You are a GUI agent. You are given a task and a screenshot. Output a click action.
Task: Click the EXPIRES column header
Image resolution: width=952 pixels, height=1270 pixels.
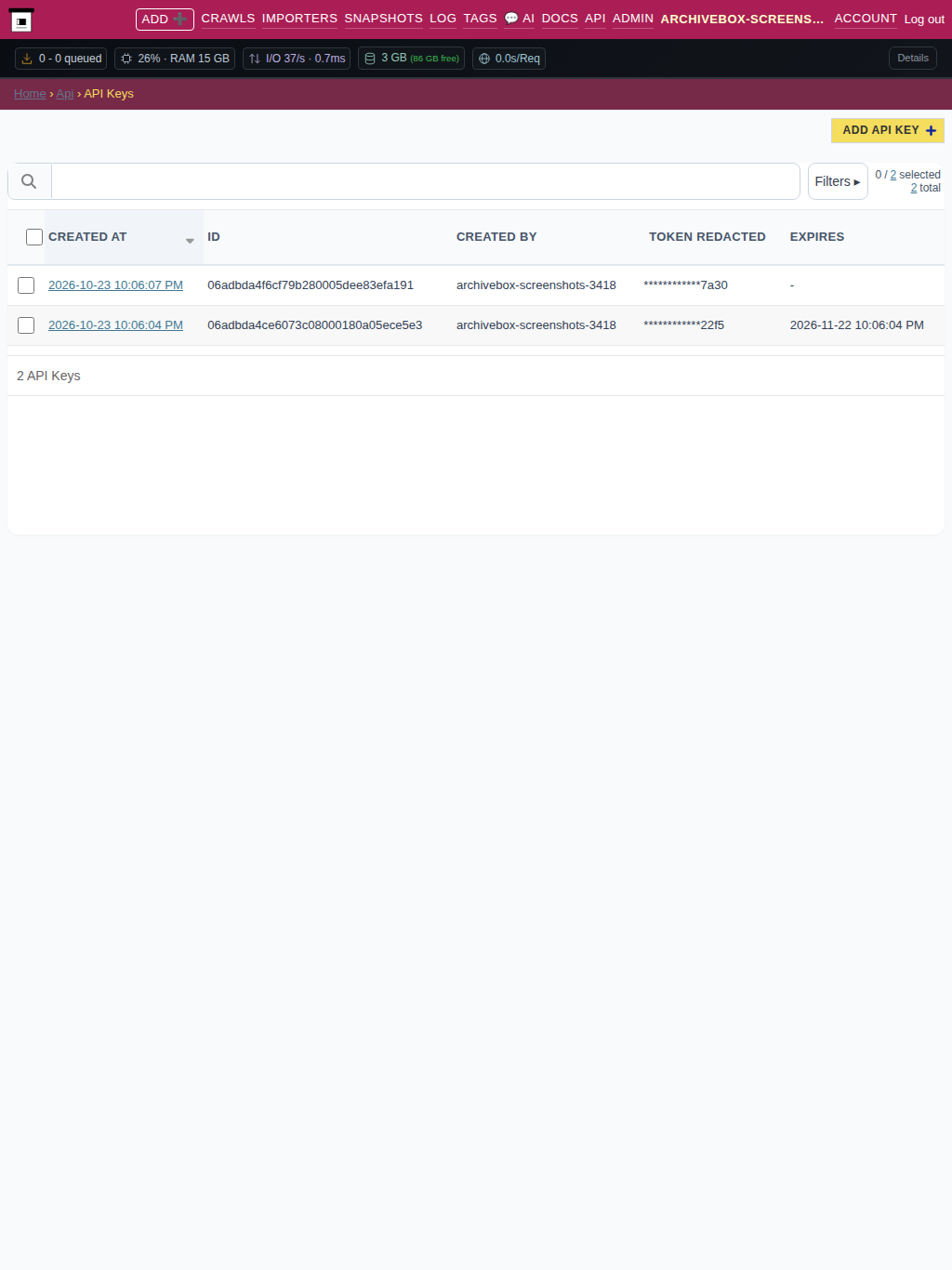[x=817, y=237]
